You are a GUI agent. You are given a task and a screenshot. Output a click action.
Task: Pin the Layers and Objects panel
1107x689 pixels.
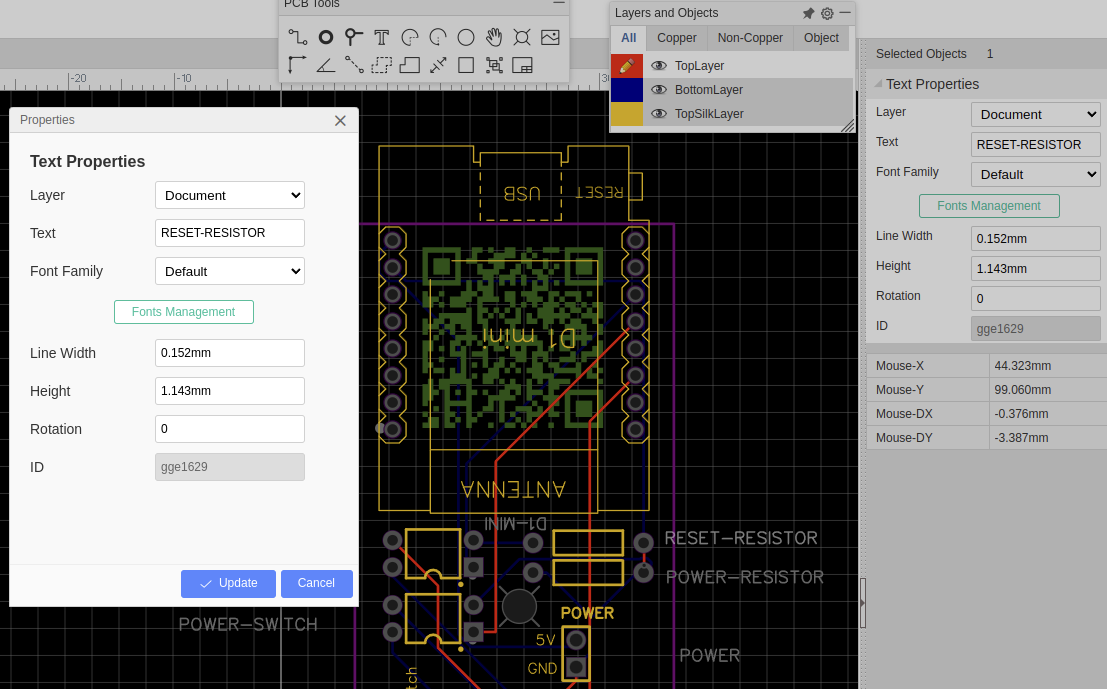coord(808,13)
